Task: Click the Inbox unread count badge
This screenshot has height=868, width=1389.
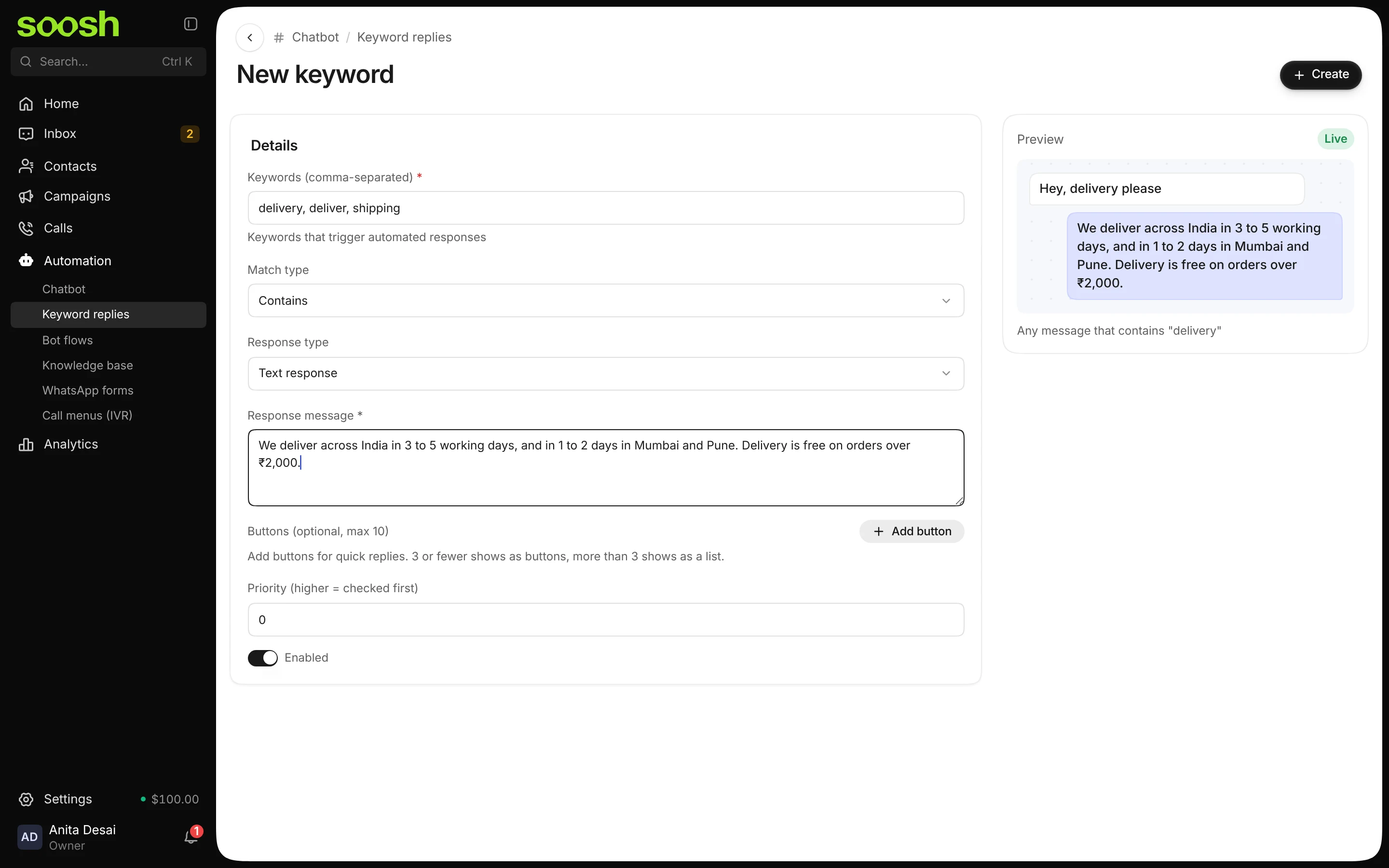Action: pyautogui.click(x=190, y=134)
